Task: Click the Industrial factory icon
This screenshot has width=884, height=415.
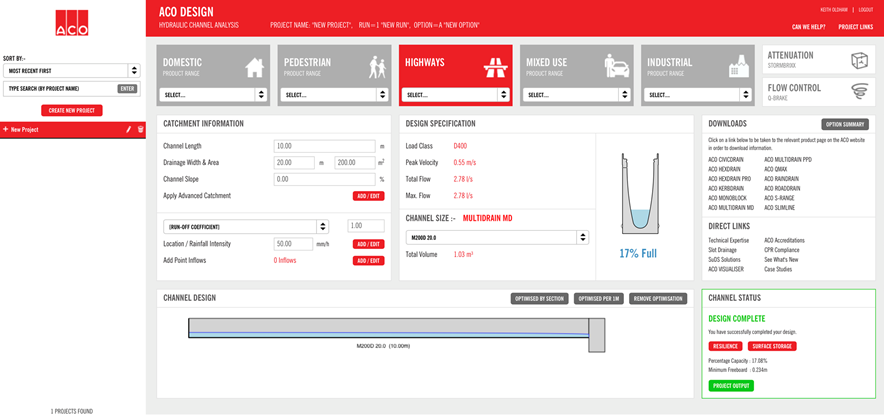Action: click(739, 66)
